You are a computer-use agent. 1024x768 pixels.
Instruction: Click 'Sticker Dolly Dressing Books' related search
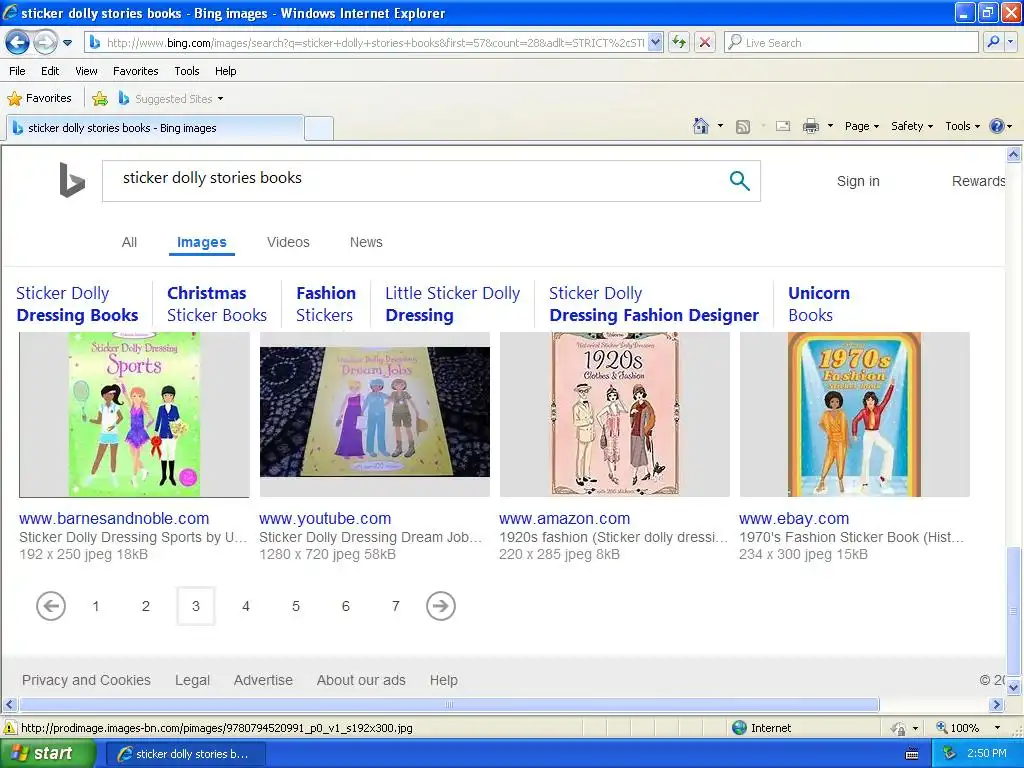(77, 304)
